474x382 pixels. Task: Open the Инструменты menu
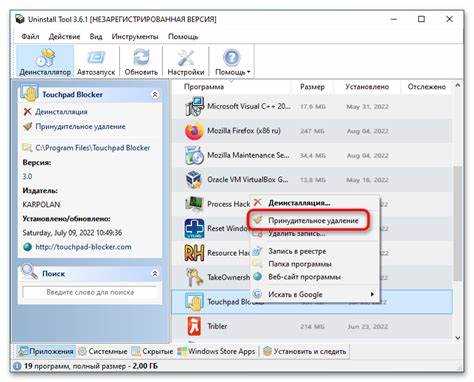point(135,36)
